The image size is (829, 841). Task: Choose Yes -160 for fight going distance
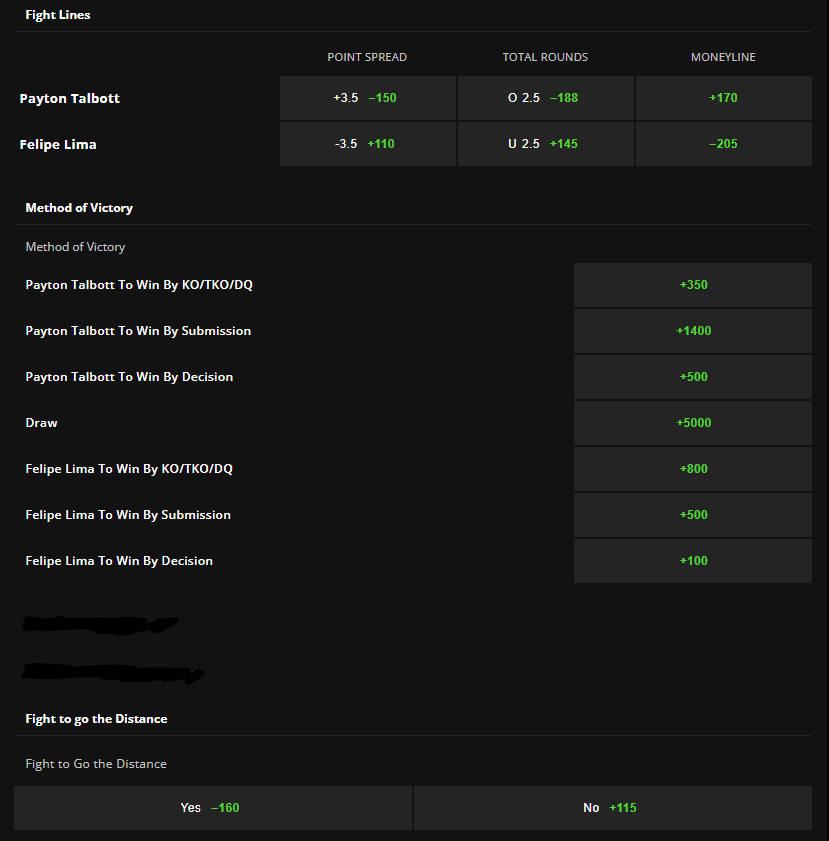212,808
